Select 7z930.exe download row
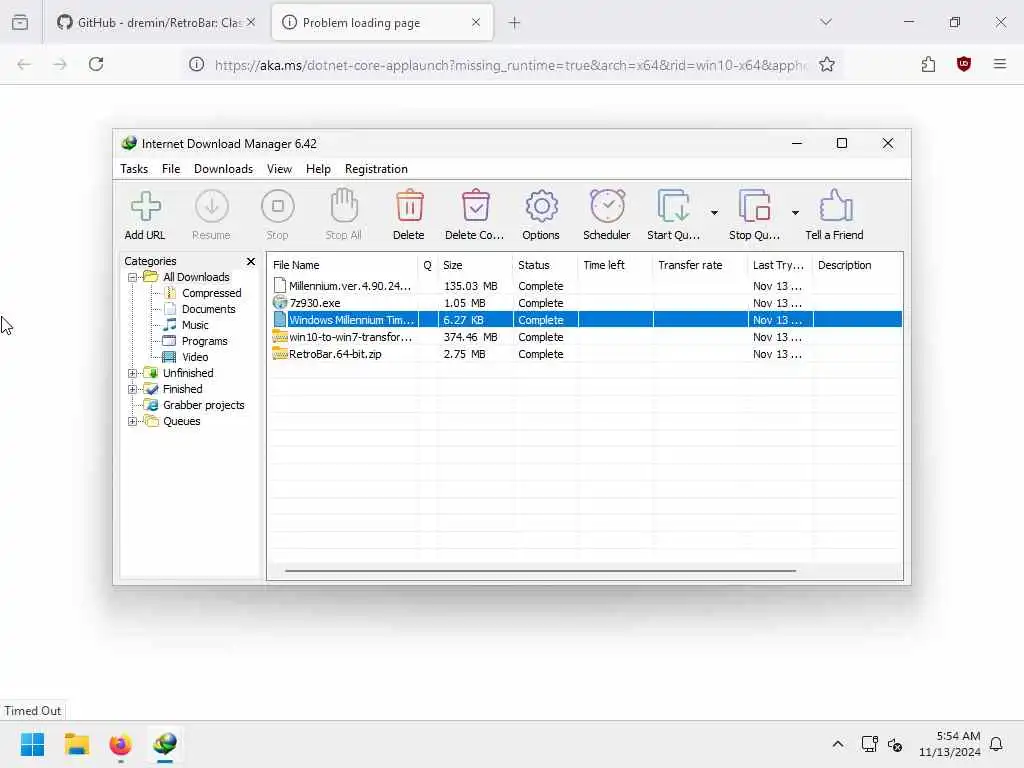1024x768 pixels. click(585, 303)
